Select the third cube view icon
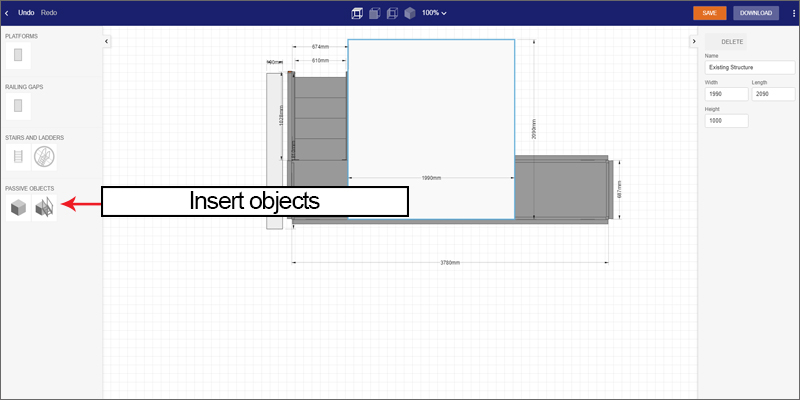The image size is (800, 400). tap(392, 13)
